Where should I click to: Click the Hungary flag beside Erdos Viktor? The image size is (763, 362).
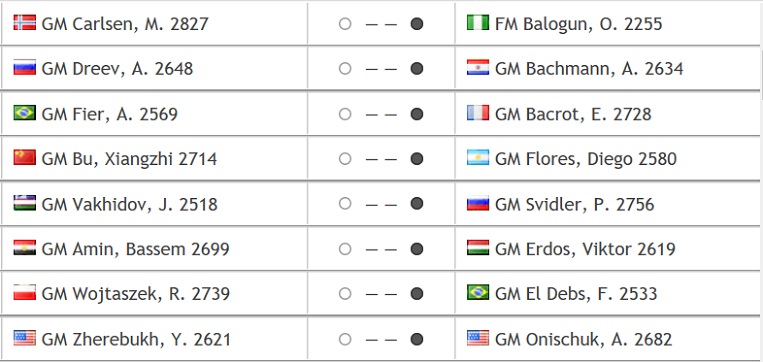[478, 248]
